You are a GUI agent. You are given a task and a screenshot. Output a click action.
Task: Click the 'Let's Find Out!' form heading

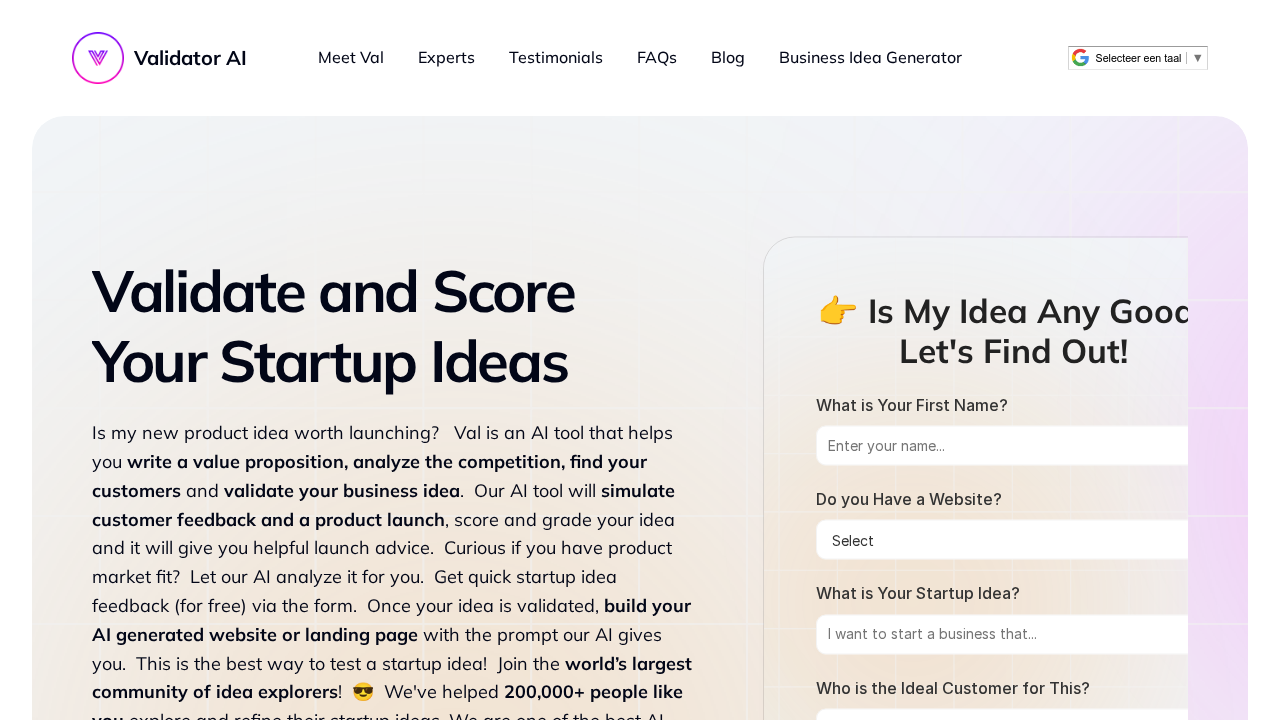point(1013,352)
